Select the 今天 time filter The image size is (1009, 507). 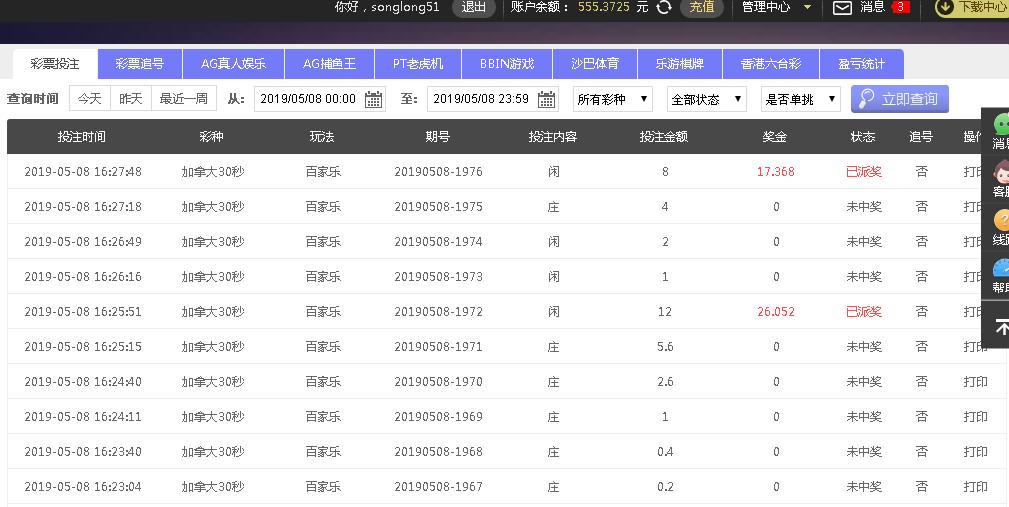90,99
